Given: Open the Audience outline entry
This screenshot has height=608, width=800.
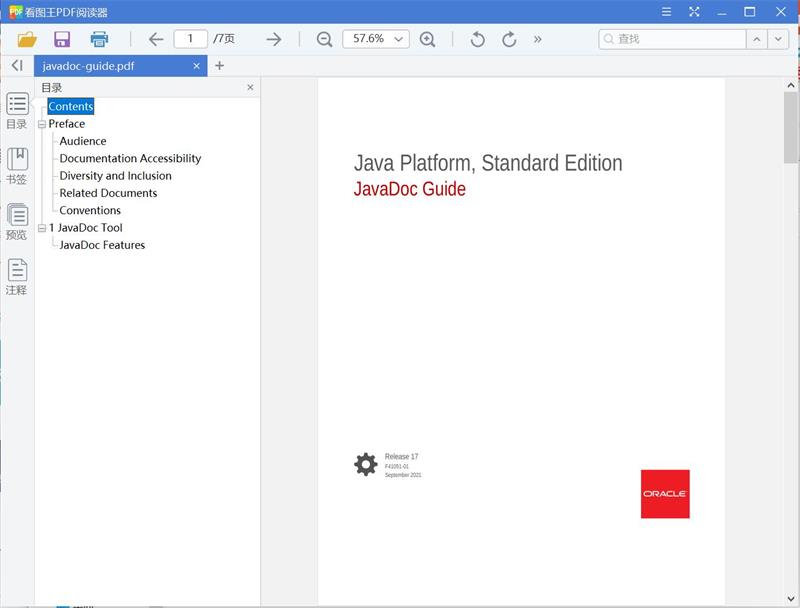Looking at the screenshot, I should pyautogui.click(x=83, y=141).
